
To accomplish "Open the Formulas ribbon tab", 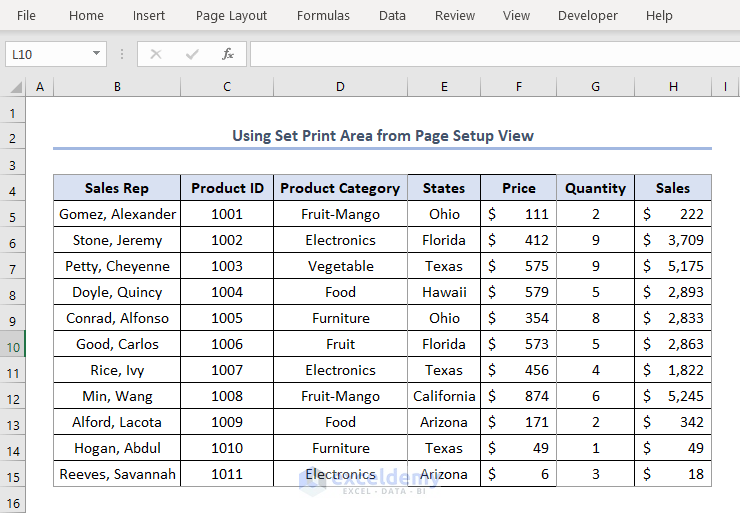I will (323, 15).
